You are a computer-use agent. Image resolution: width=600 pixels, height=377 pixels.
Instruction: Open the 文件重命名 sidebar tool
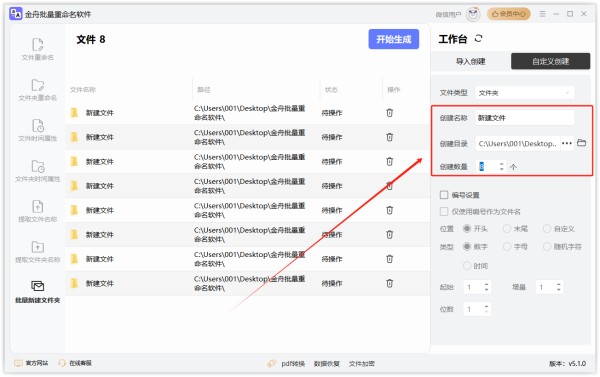pyautogui.click(x=38, y=49)
